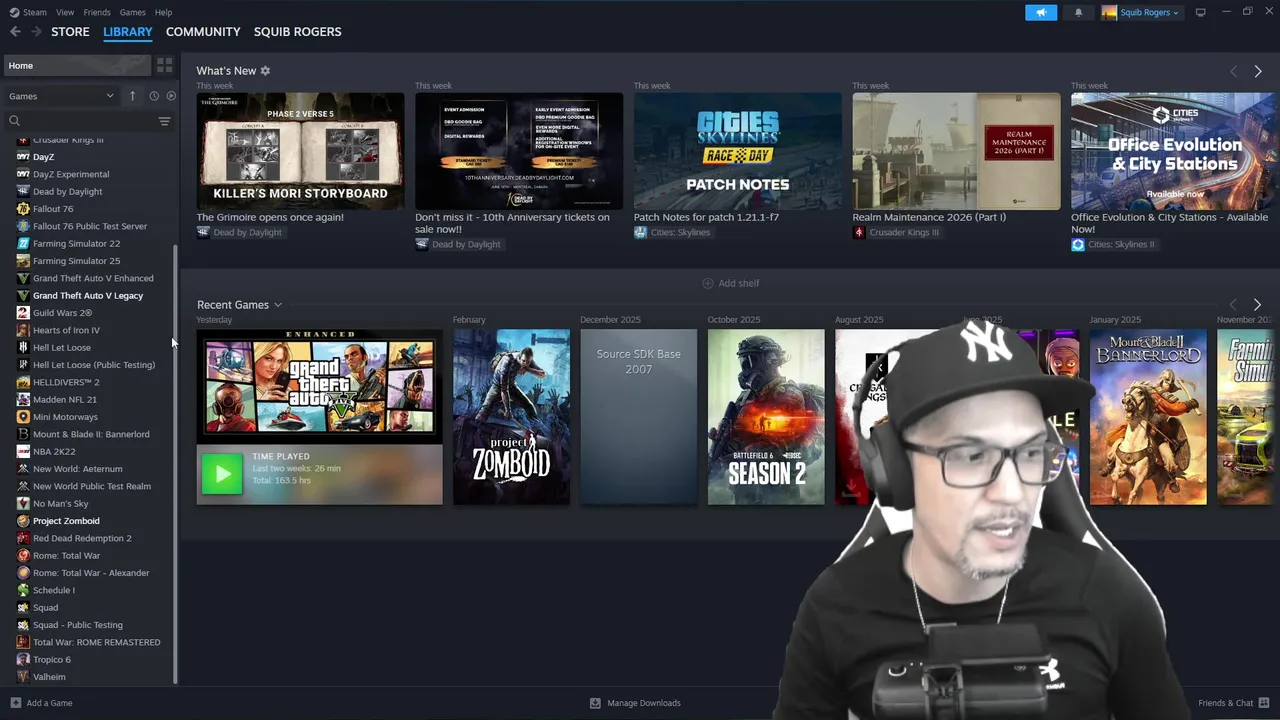
Task: Expand the Recent Games shelf dropdown
Action: pyautogui.click(x=278, y=305)
